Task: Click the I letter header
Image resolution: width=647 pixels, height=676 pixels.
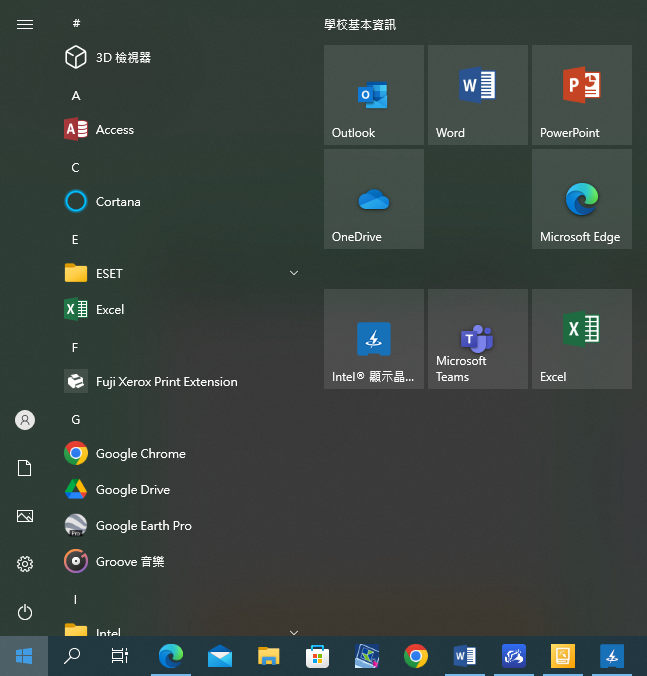Action: (75, 599)
